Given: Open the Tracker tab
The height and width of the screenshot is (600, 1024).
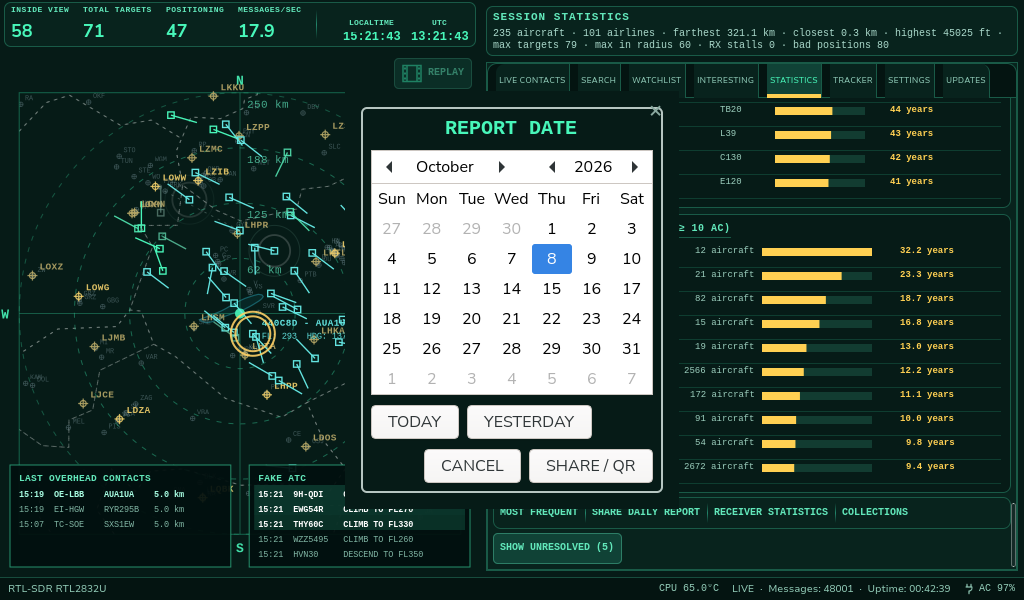Looking at the screenshot, I should (x=852, y=80).
